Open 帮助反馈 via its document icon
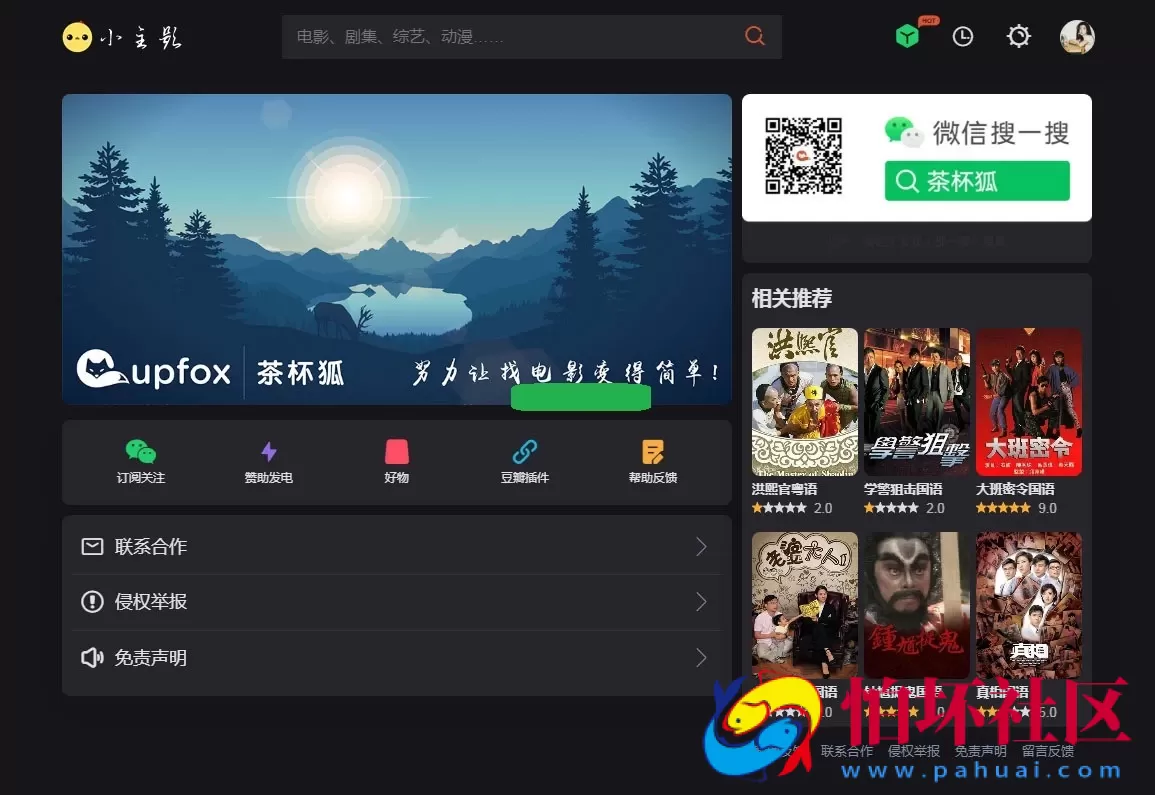 pos(652,451)
